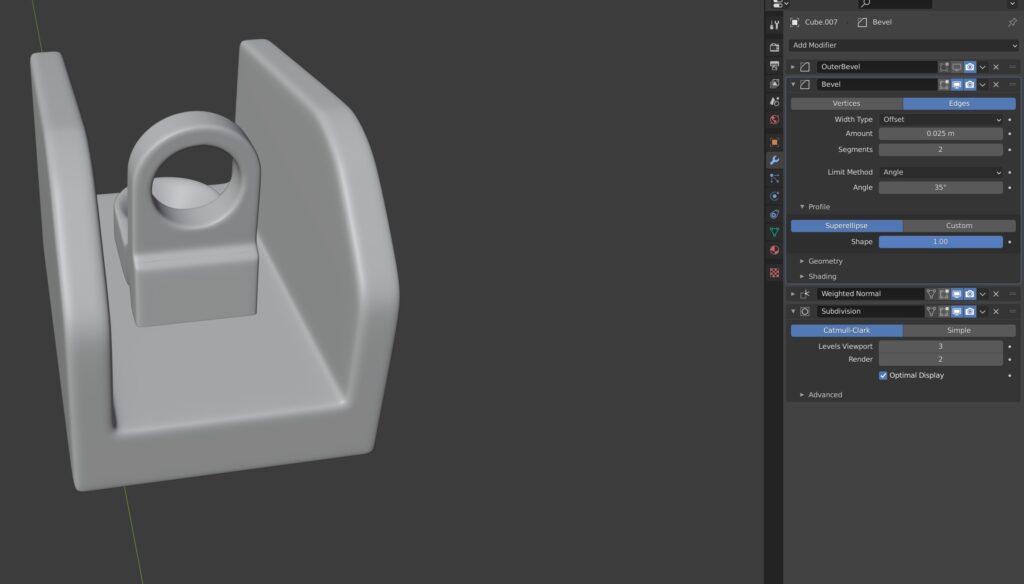Open the Add Modifier dropdown

(900, 45)
